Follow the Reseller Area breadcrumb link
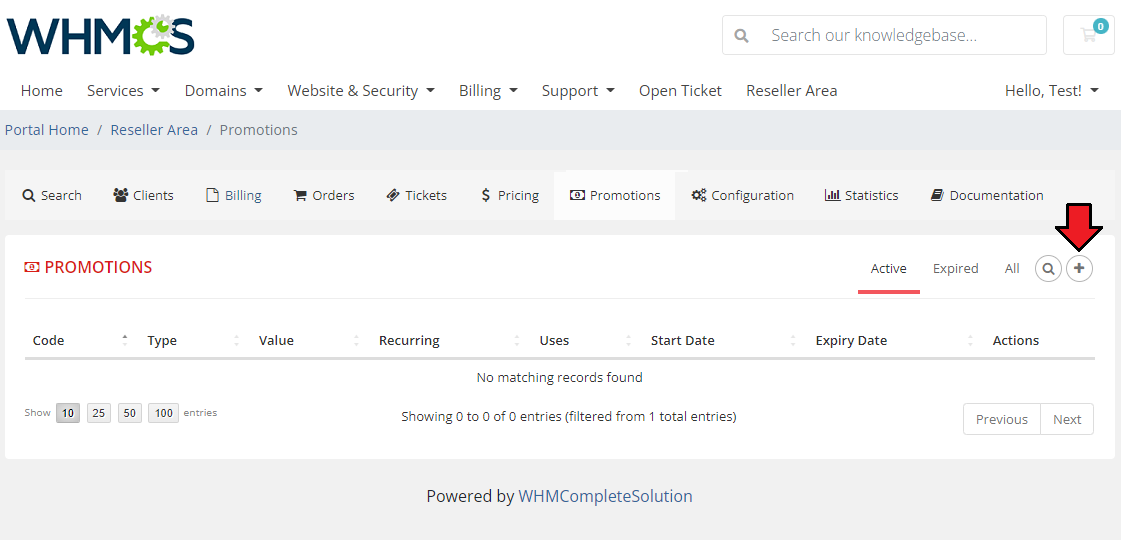This screenshot has width=1121, height=540. coord(154,130)
